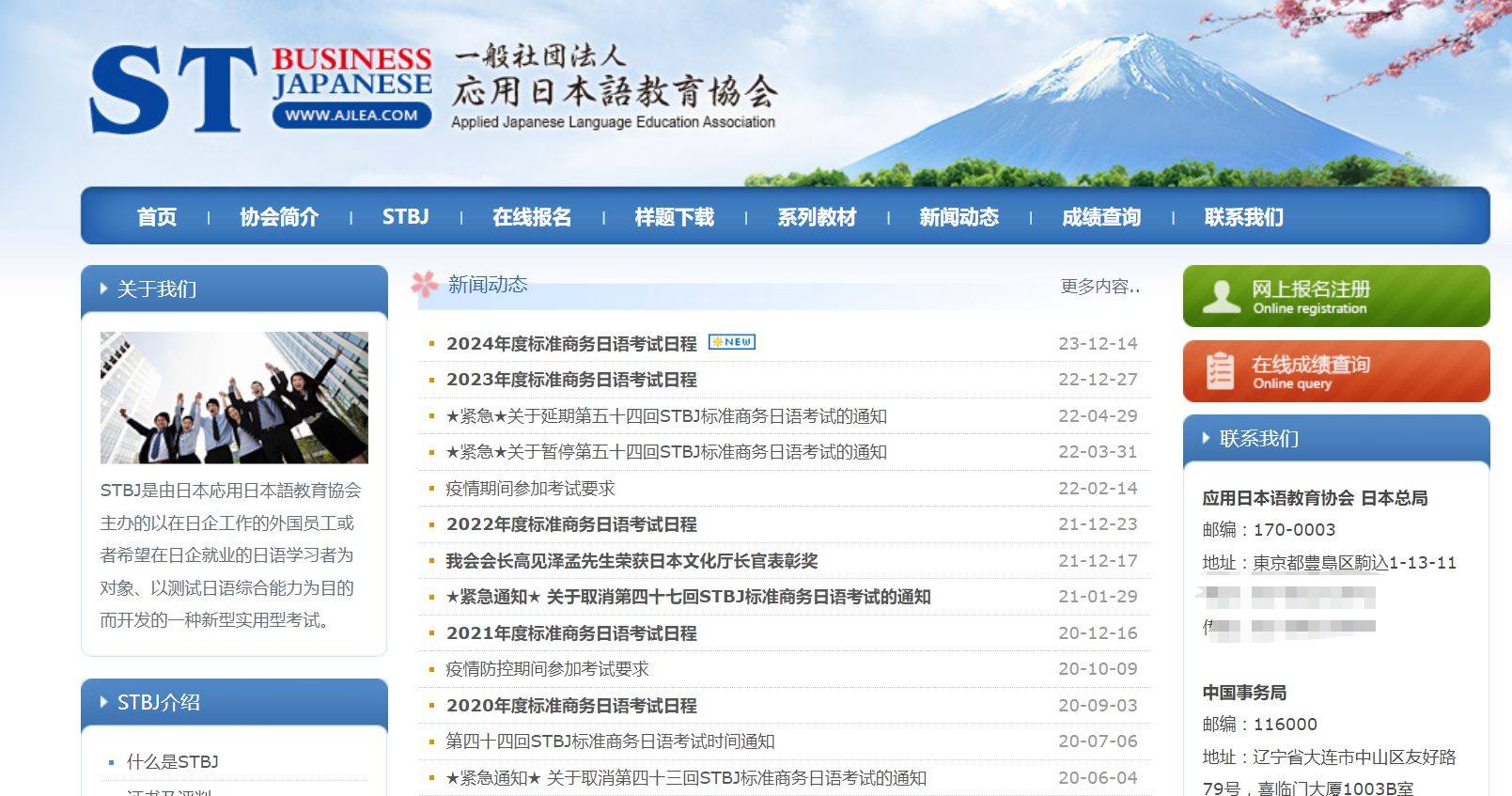
Task: Click the NEW badge beside 2024 schedule
Action: point(732,342)
